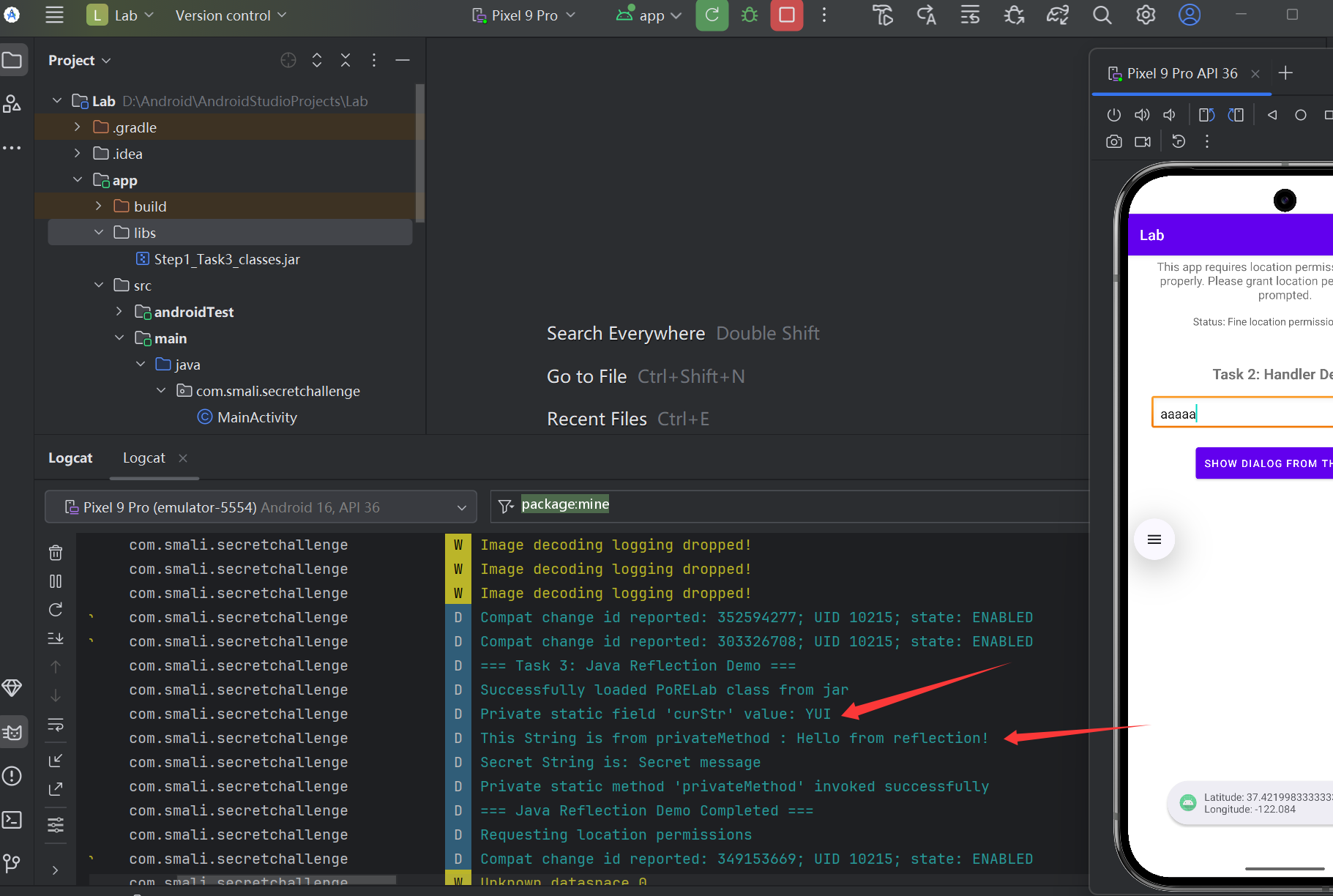The width and height of the screenshot is (1333, 896).
Task: Toggle scroll to end of Logcat
Action: (56, 638)
